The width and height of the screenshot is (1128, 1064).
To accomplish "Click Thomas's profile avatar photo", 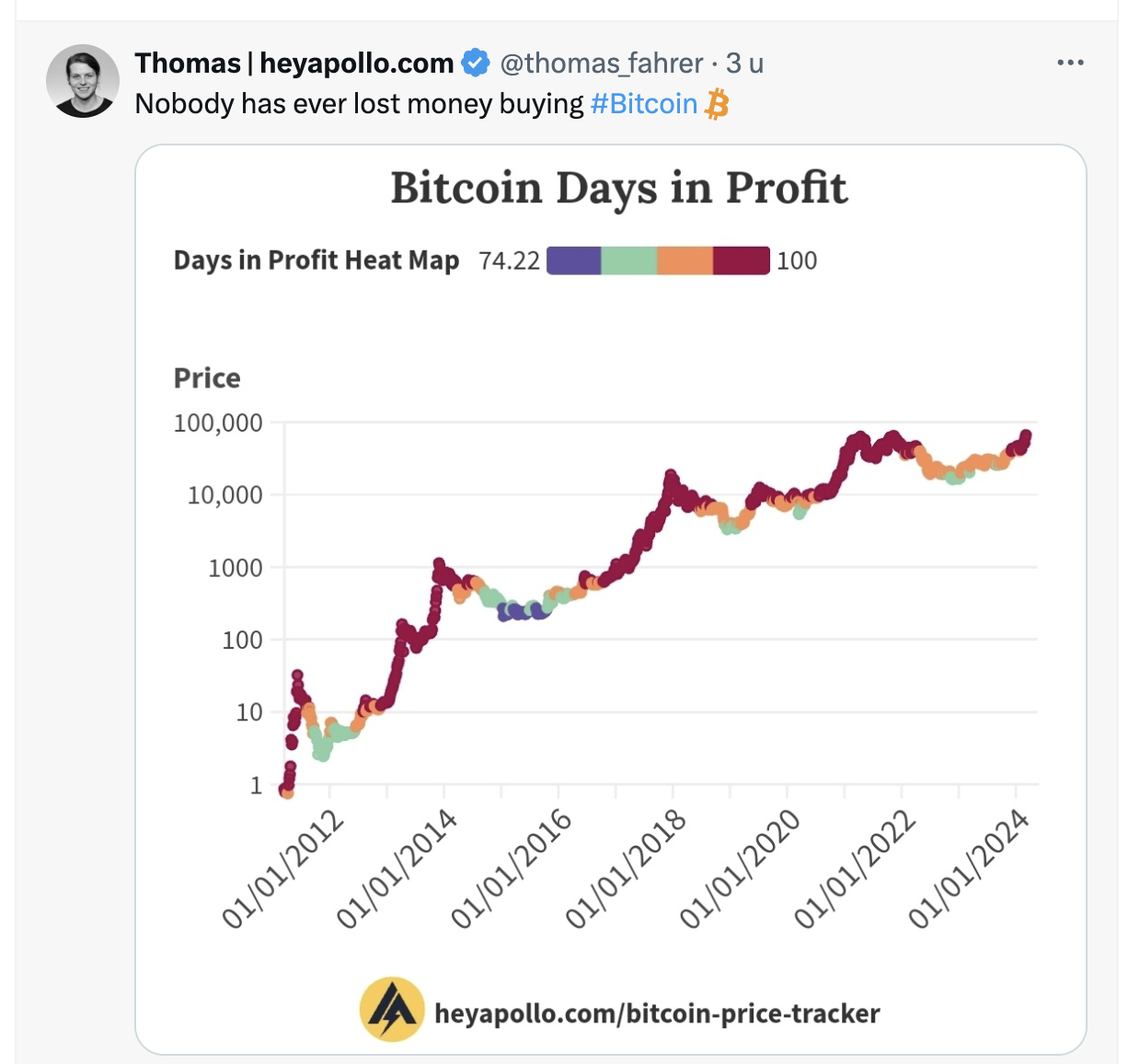I will pyautogui.click(x=83, y=81).
